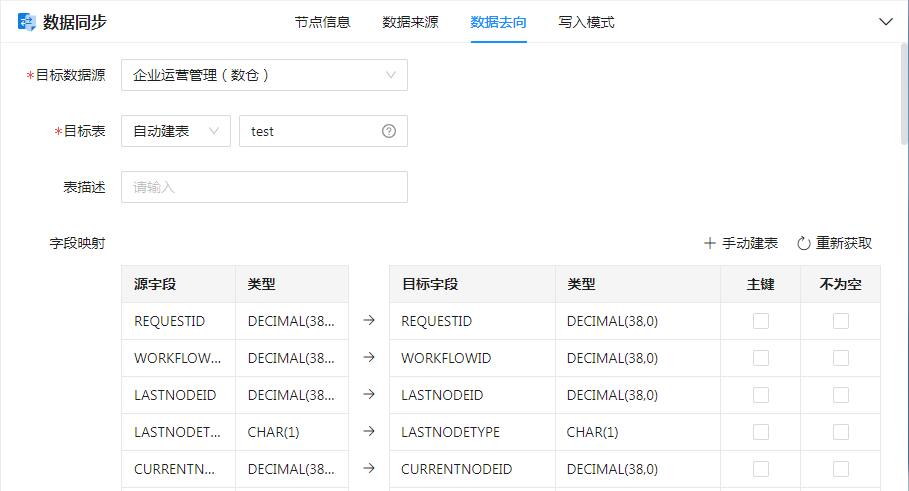The width and height of the screenshot is (909, 491).
Task: Click the mapping arrow in LASTNODETYPE row
Action: coord(368,432)
